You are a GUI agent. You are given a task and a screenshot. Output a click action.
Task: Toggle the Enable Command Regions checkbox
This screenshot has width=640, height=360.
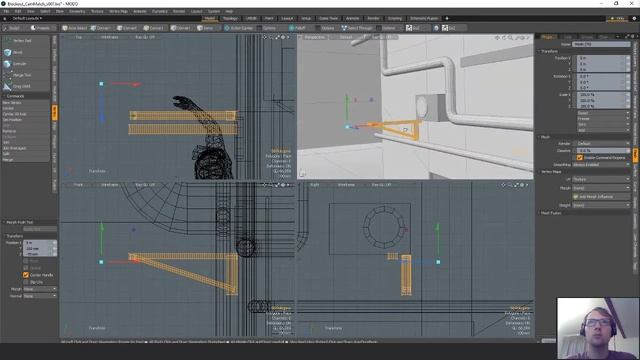[580, 158]
